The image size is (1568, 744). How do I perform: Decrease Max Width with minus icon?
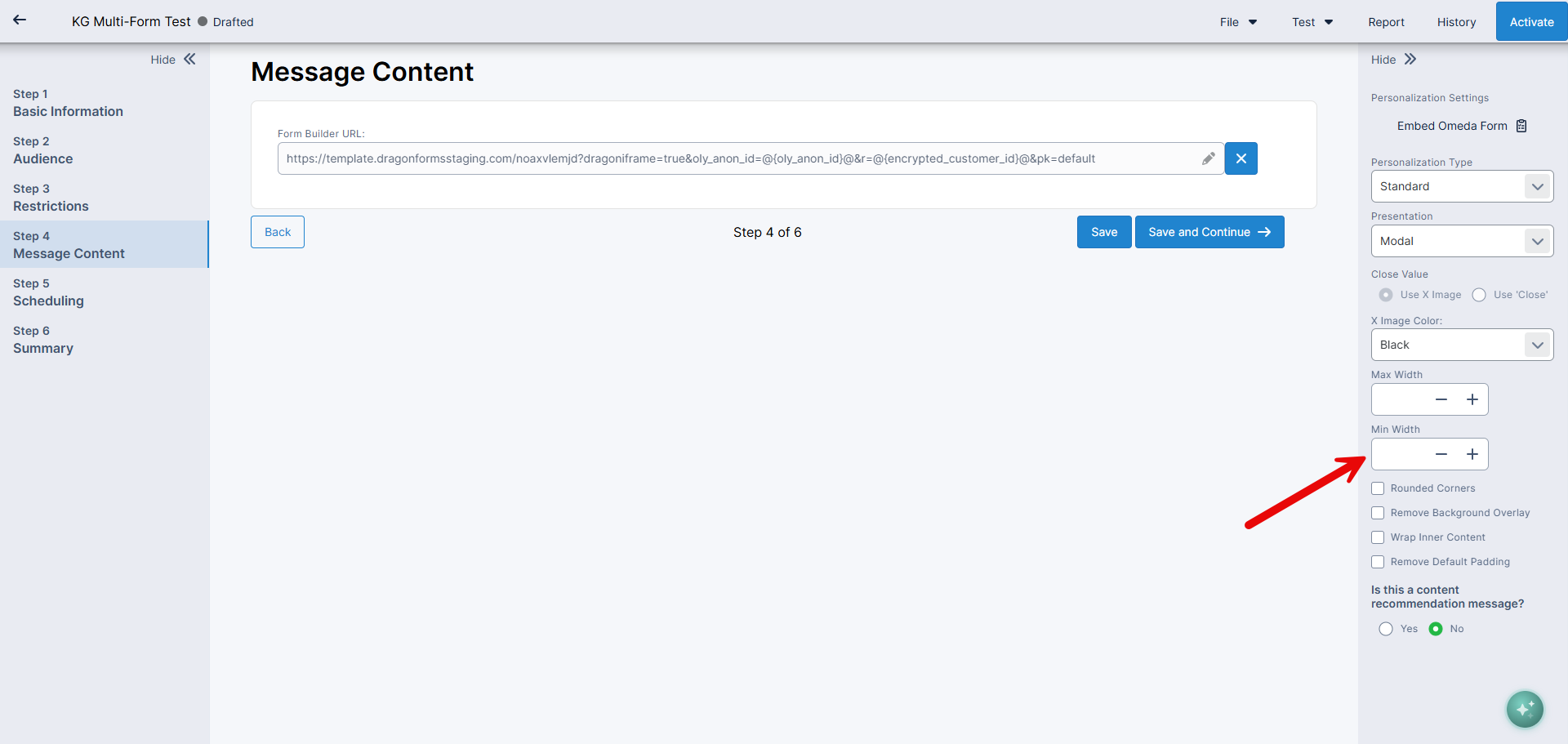[x=1441, y=399]
